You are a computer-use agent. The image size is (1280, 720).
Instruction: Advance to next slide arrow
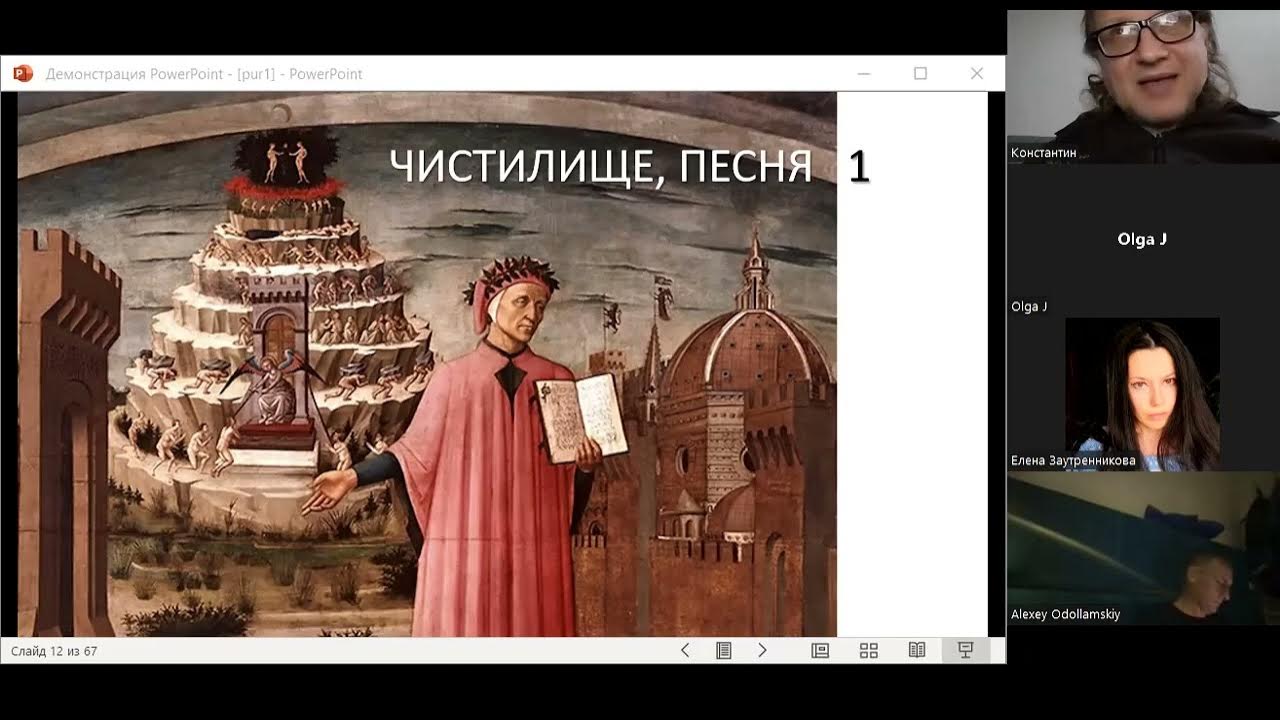point(762,650)
